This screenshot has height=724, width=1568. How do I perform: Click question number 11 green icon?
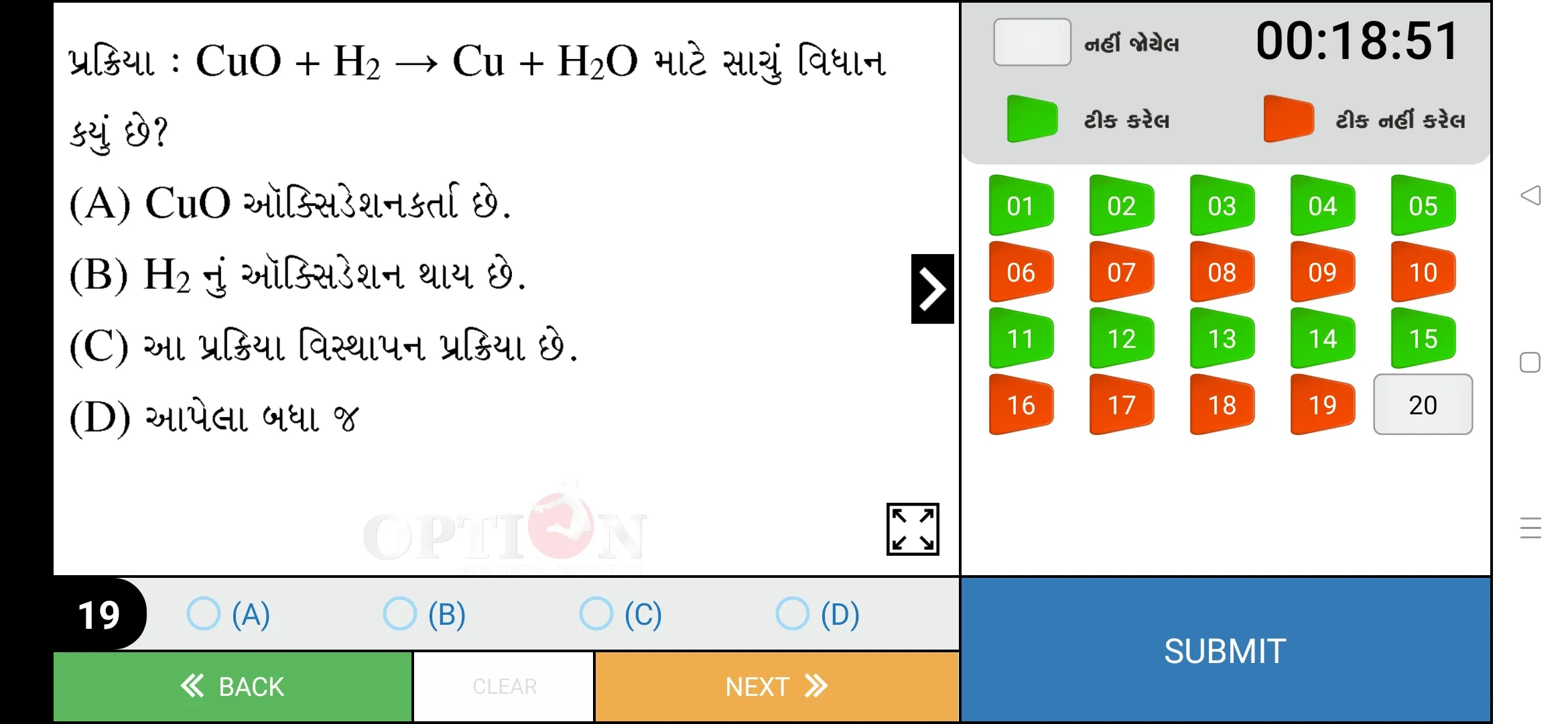tap(1021, 338)
